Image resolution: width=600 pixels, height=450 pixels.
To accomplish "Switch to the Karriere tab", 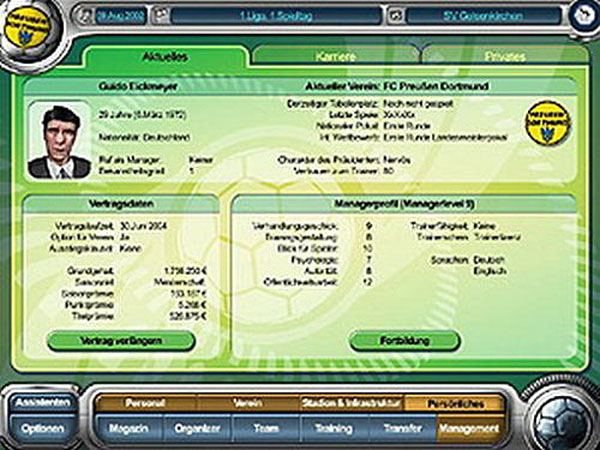I will tap(335, 56).
